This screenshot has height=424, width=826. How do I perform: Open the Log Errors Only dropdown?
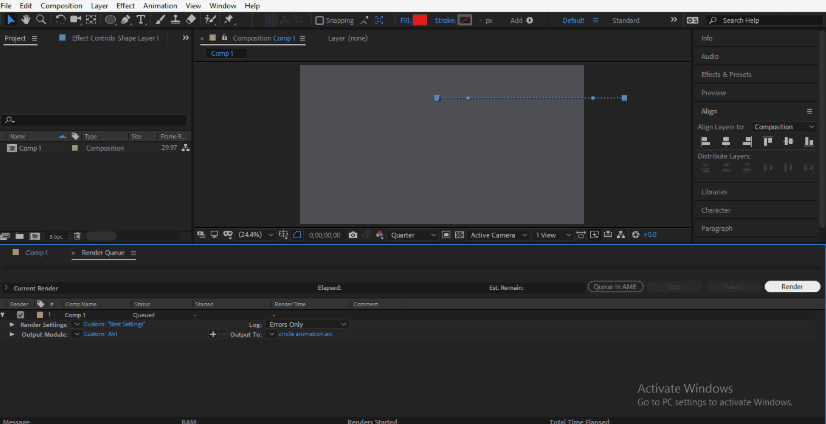(307, 324)
